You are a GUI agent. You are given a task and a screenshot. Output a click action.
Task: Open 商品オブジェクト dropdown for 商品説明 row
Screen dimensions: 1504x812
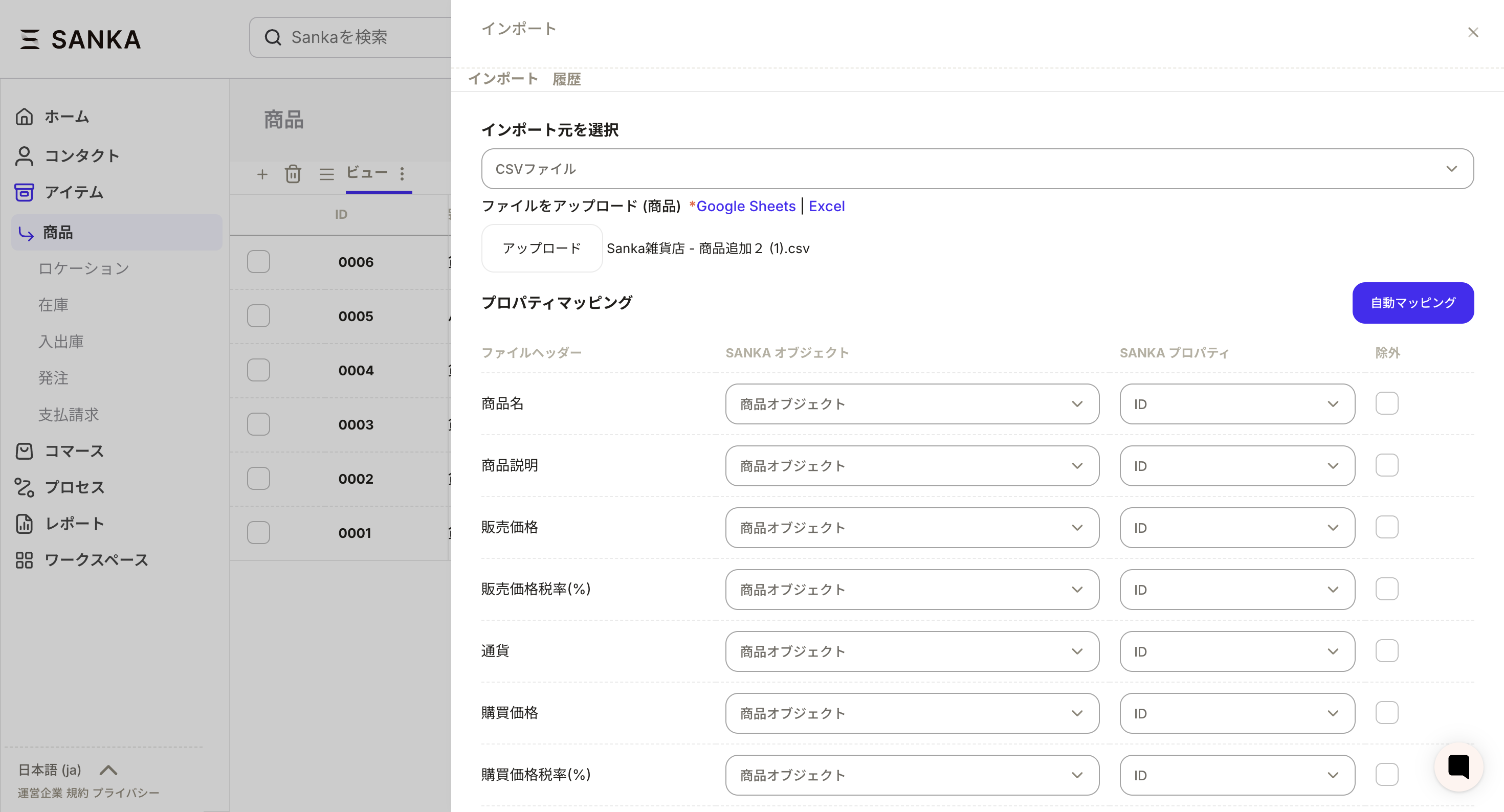tap(912, 466)
